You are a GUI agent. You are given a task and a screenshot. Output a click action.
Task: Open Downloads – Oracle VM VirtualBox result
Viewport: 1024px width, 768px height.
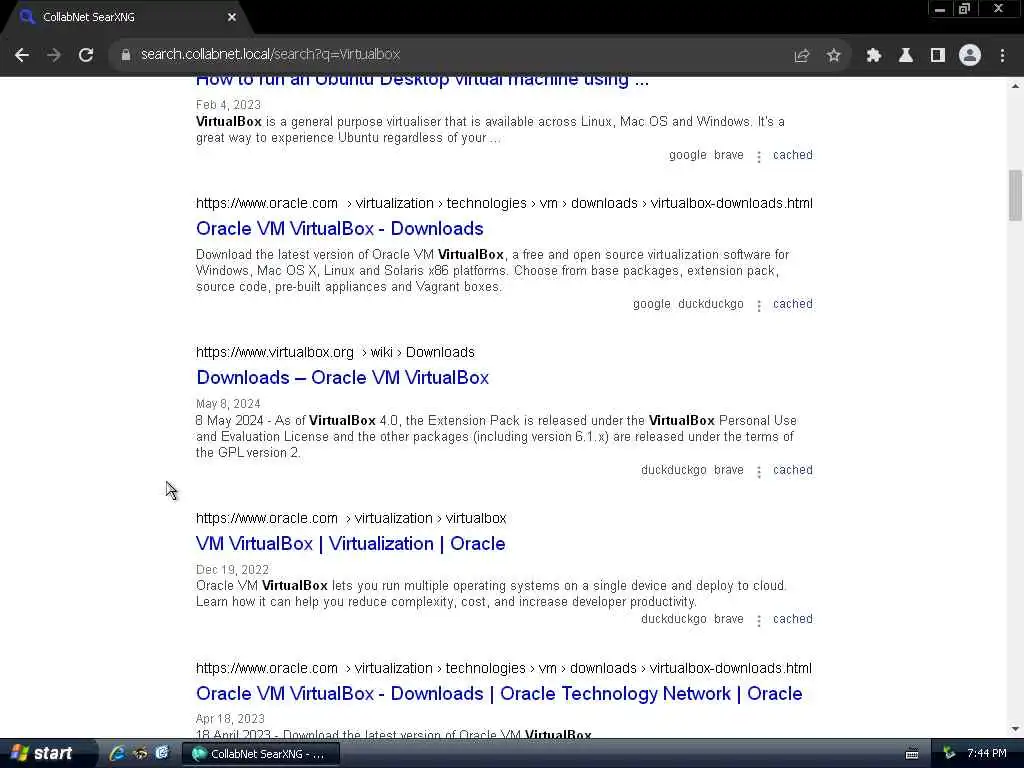[342, 377]
